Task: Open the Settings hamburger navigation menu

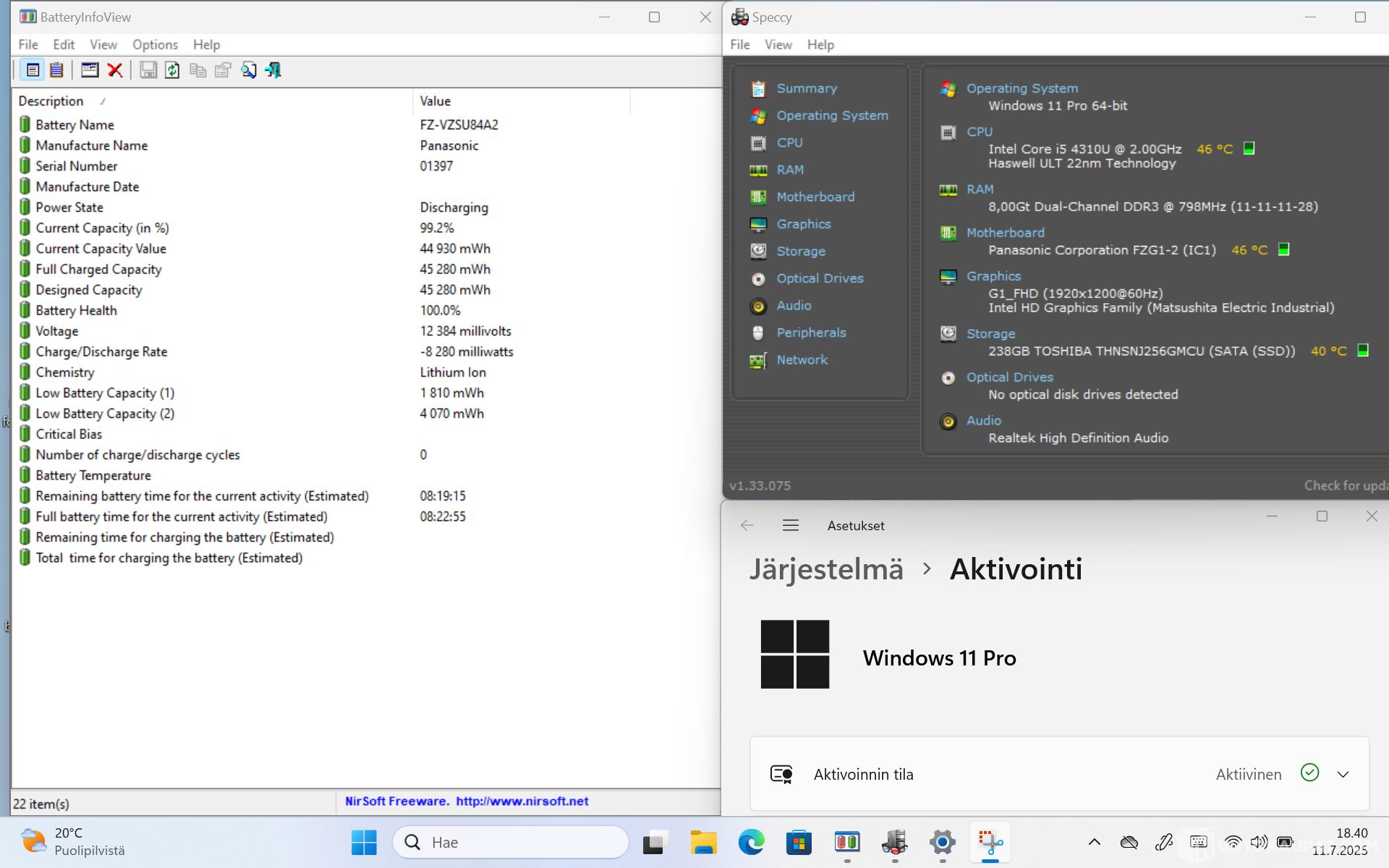Action: pyautogui.click(x=791, y=525)
